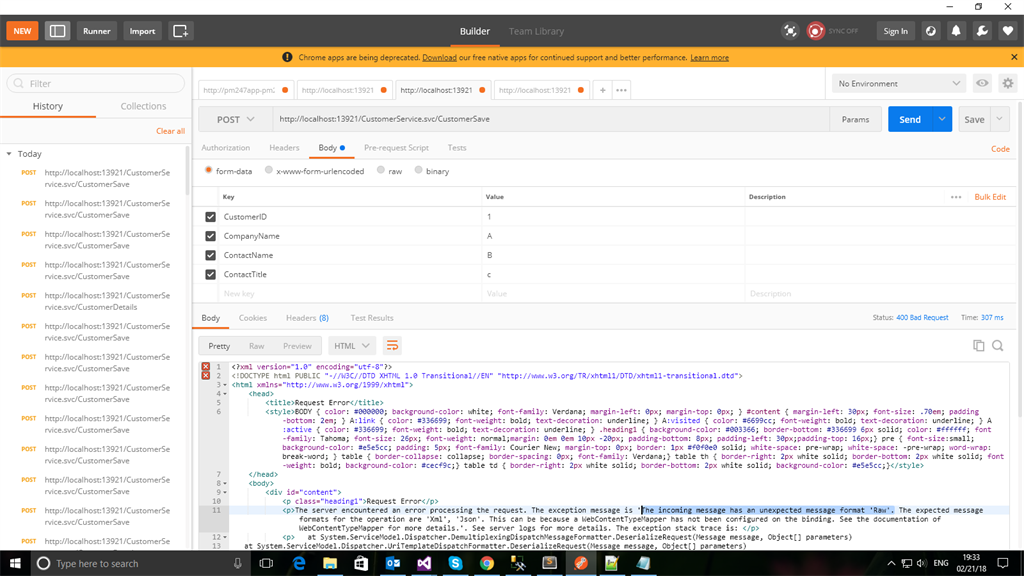Click the orange NEW button
Screen dimensions: 1024x576
[22, 31]
